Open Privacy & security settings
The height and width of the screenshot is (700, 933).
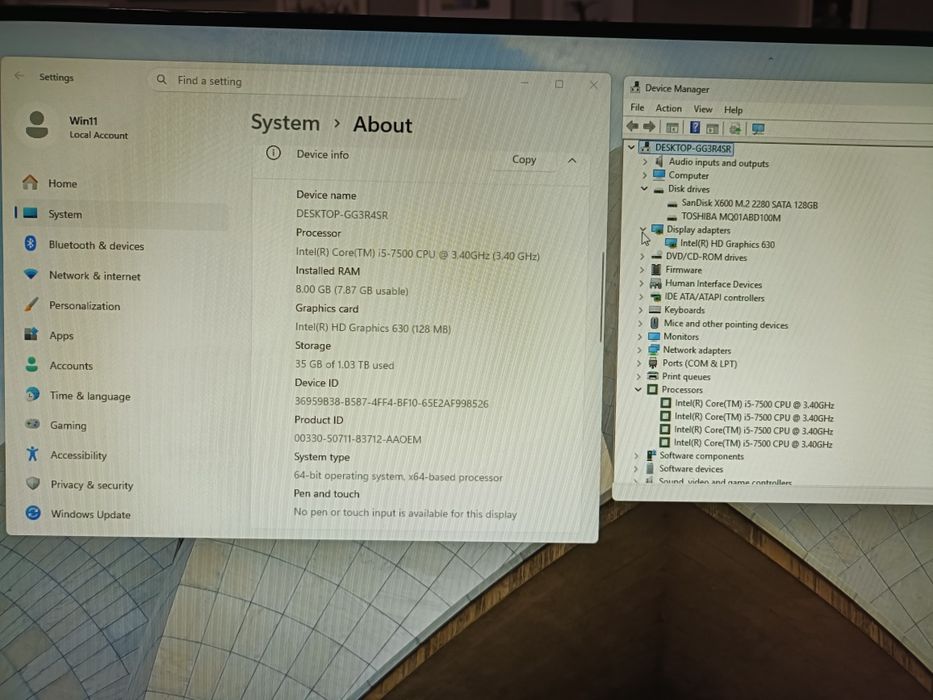[92, 485]
